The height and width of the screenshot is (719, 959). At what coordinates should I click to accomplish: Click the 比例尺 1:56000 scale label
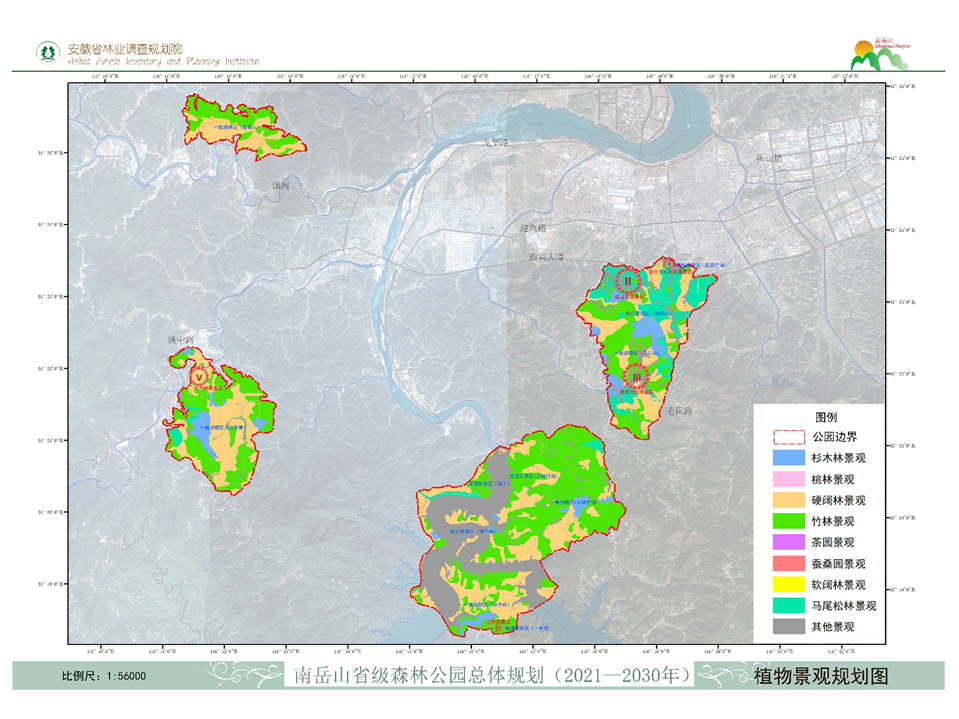104,677
